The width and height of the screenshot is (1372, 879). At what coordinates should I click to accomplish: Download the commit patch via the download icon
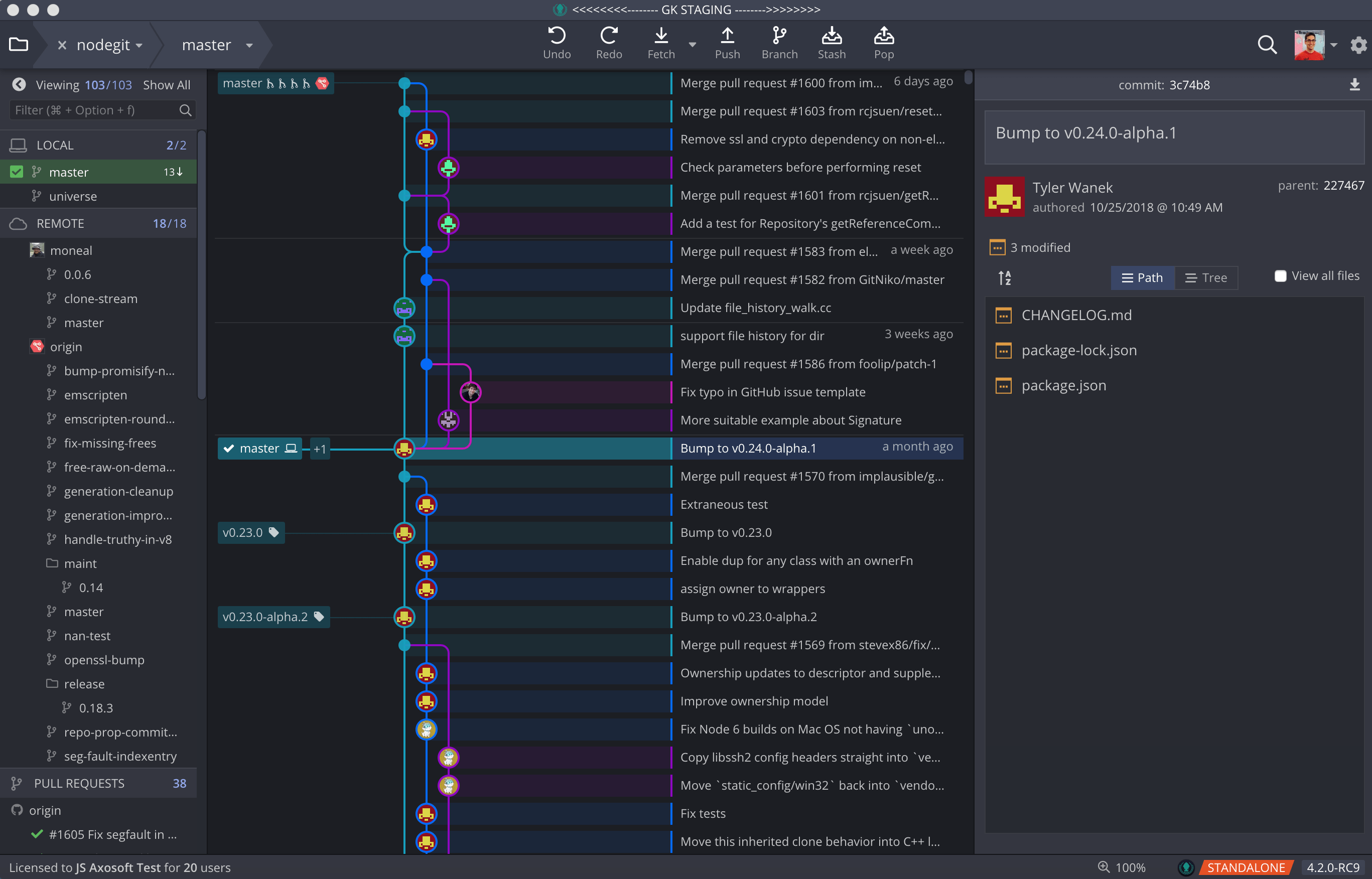[x=1354, y=84]
